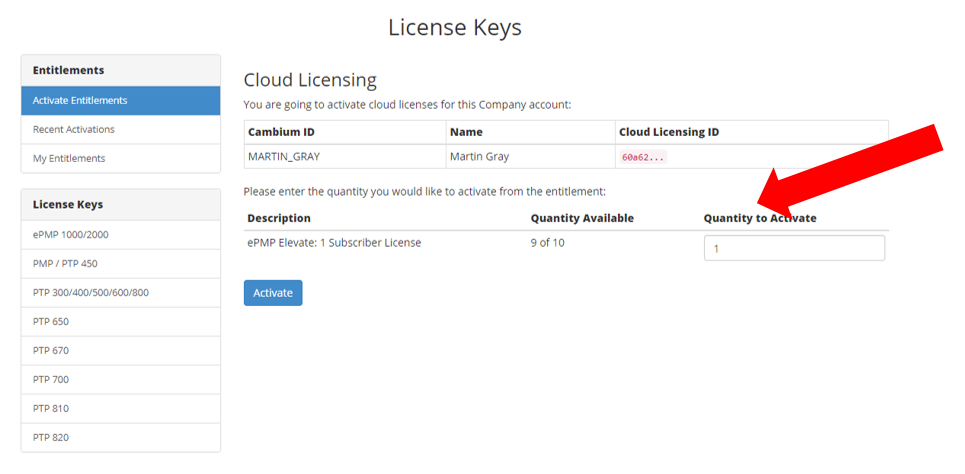Image resolution: width=965 pixels, height=474 pixels.
Task: Select the PMP / PTP 450 entry
Action: point(65,263)
